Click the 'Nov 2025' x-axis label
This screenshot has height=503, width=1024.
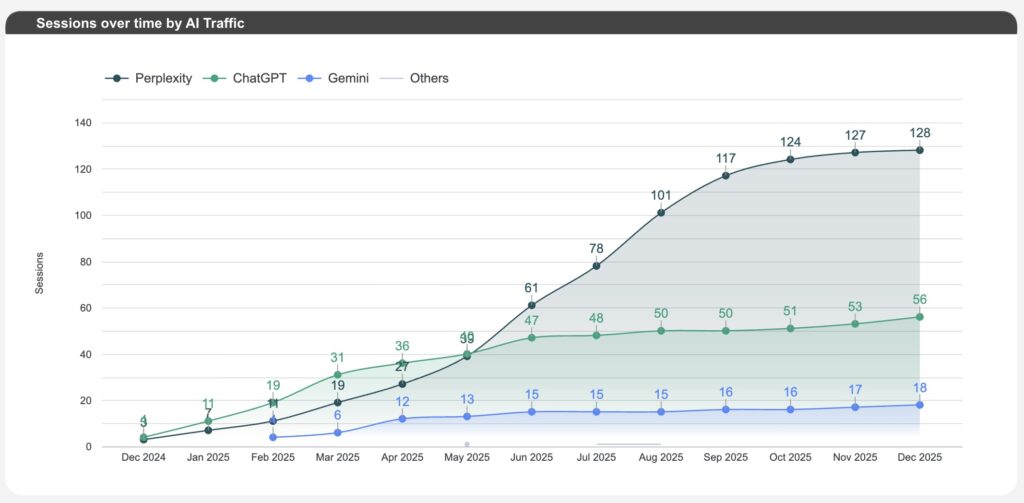pyautogui.click(x=855, y=457)
